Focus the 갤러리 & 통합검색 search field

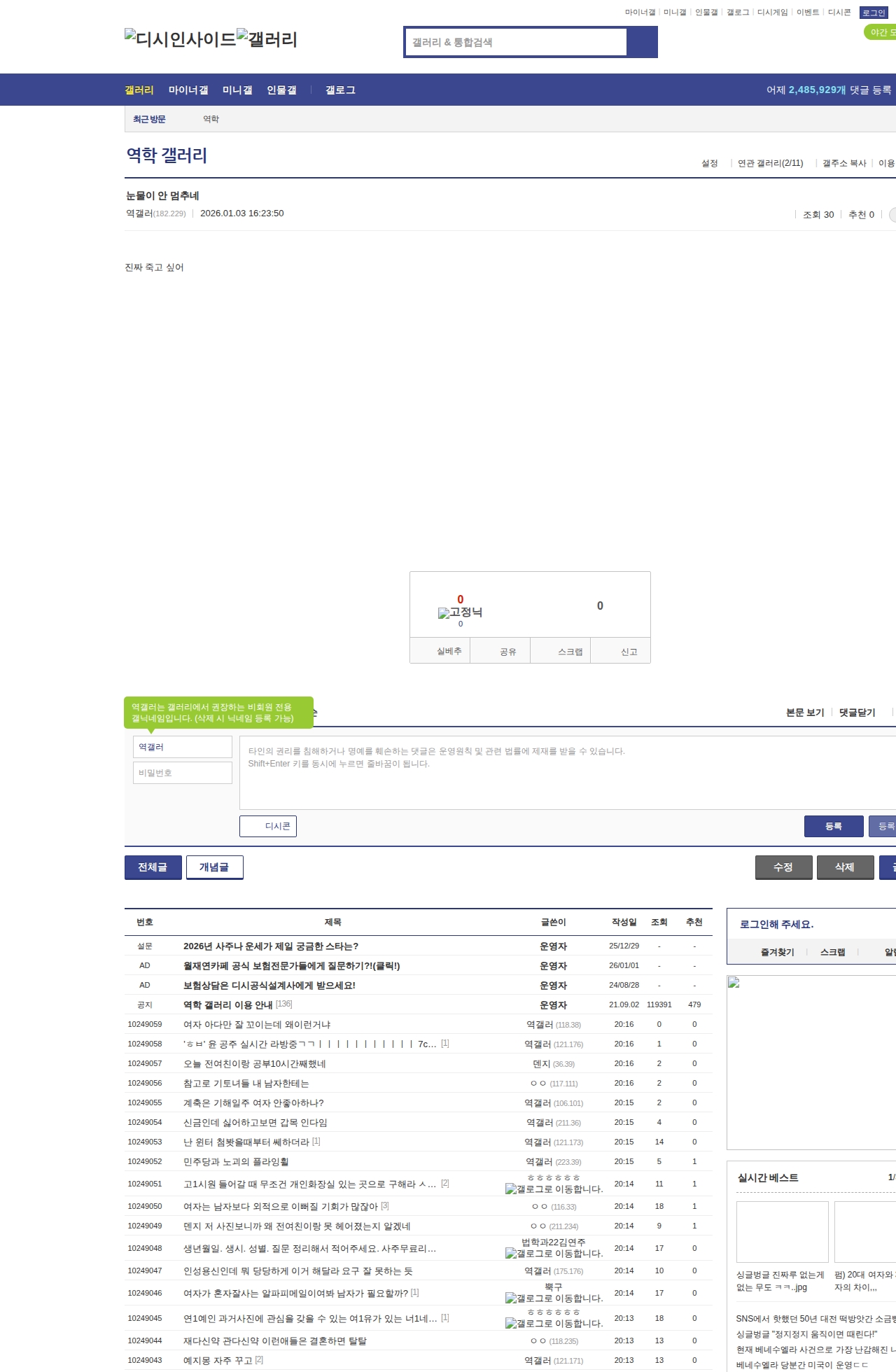[x=516, y=42]
